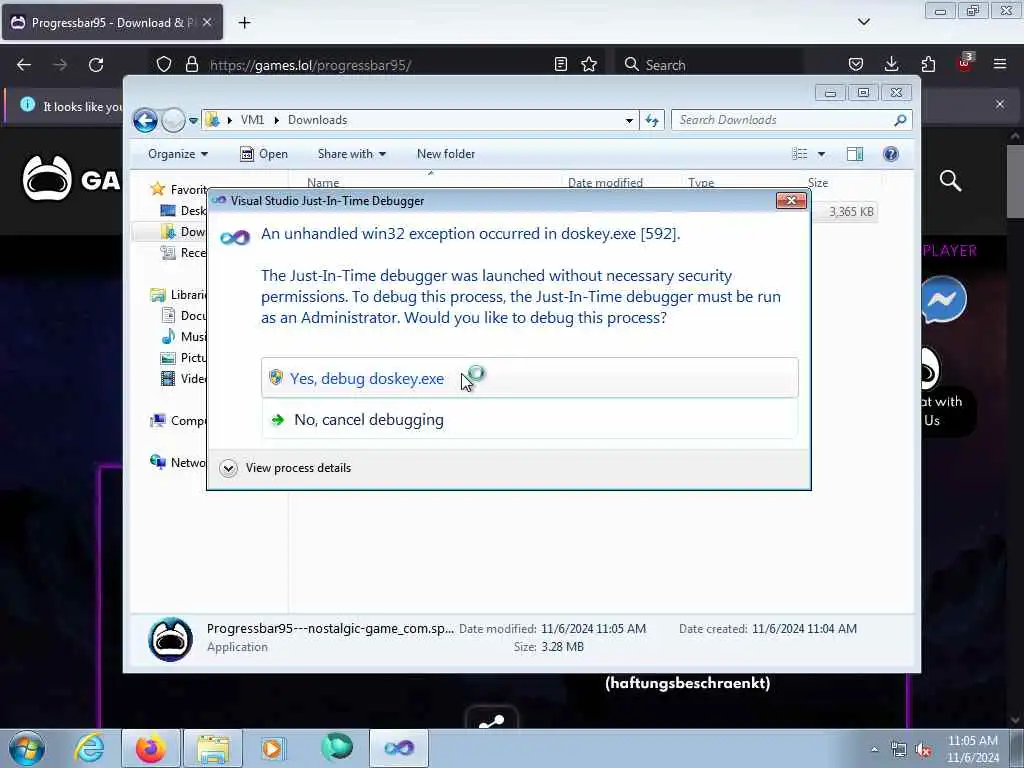Select Recent Places in Explorer sidebar
The height and width of the screenshot is (768, 1024).
(183, 253)
